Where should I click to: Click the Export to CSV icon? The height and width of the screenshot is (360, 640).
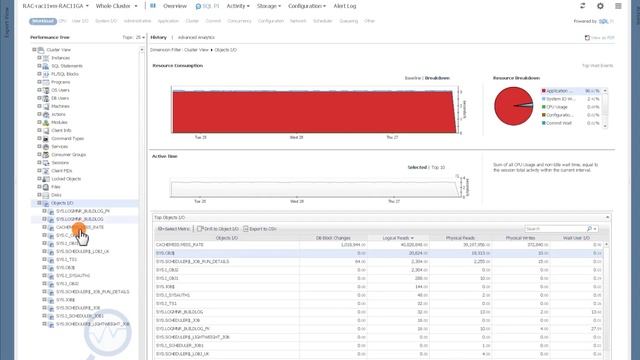coord(246,229)
